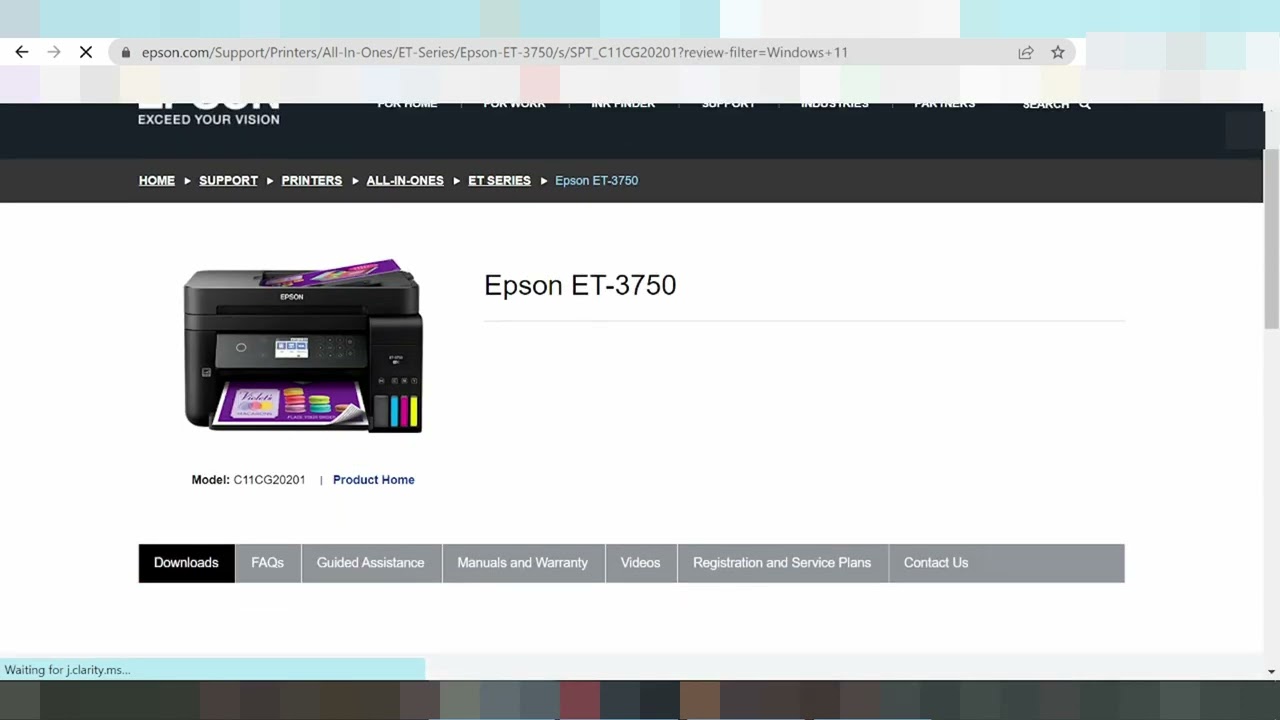The width and height of the screenshot is (1280, 720).
Task: Click the Epson ET-3750 heading
Action: (580, 285)
